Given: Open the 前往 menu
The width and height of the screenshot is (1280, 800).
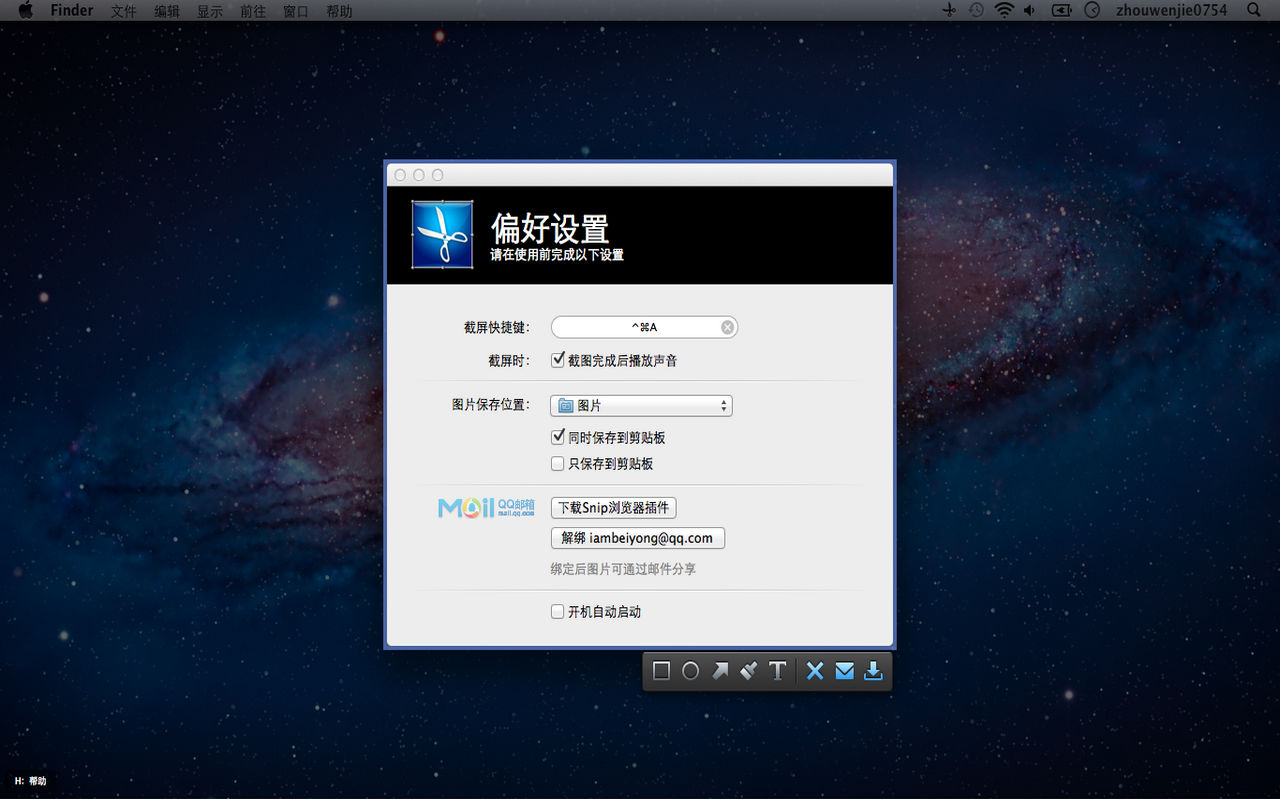Looking at the screenshot, I should (253, 11).
